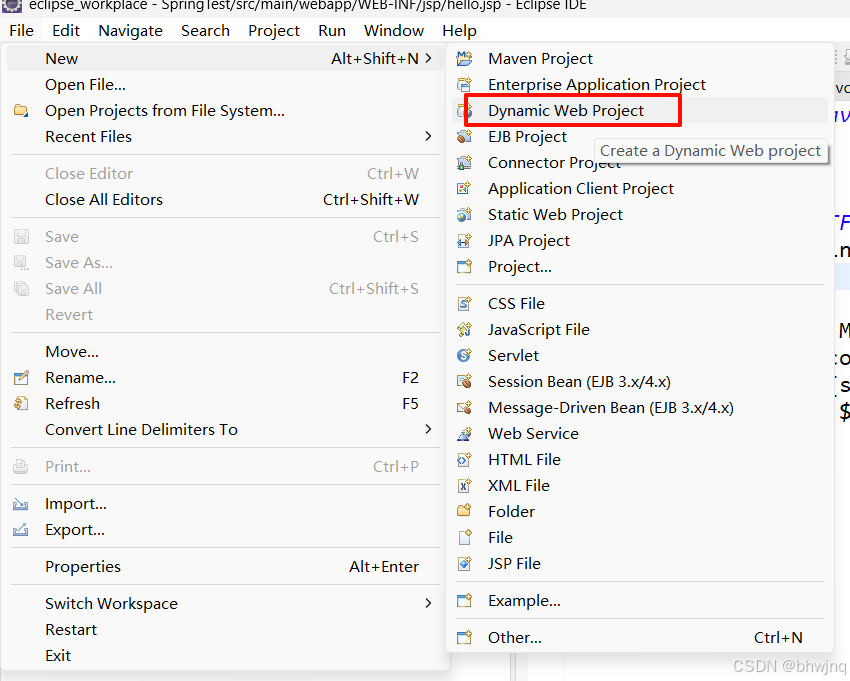
Task: Choose Exit in File menu
Action: coord(225,656)
